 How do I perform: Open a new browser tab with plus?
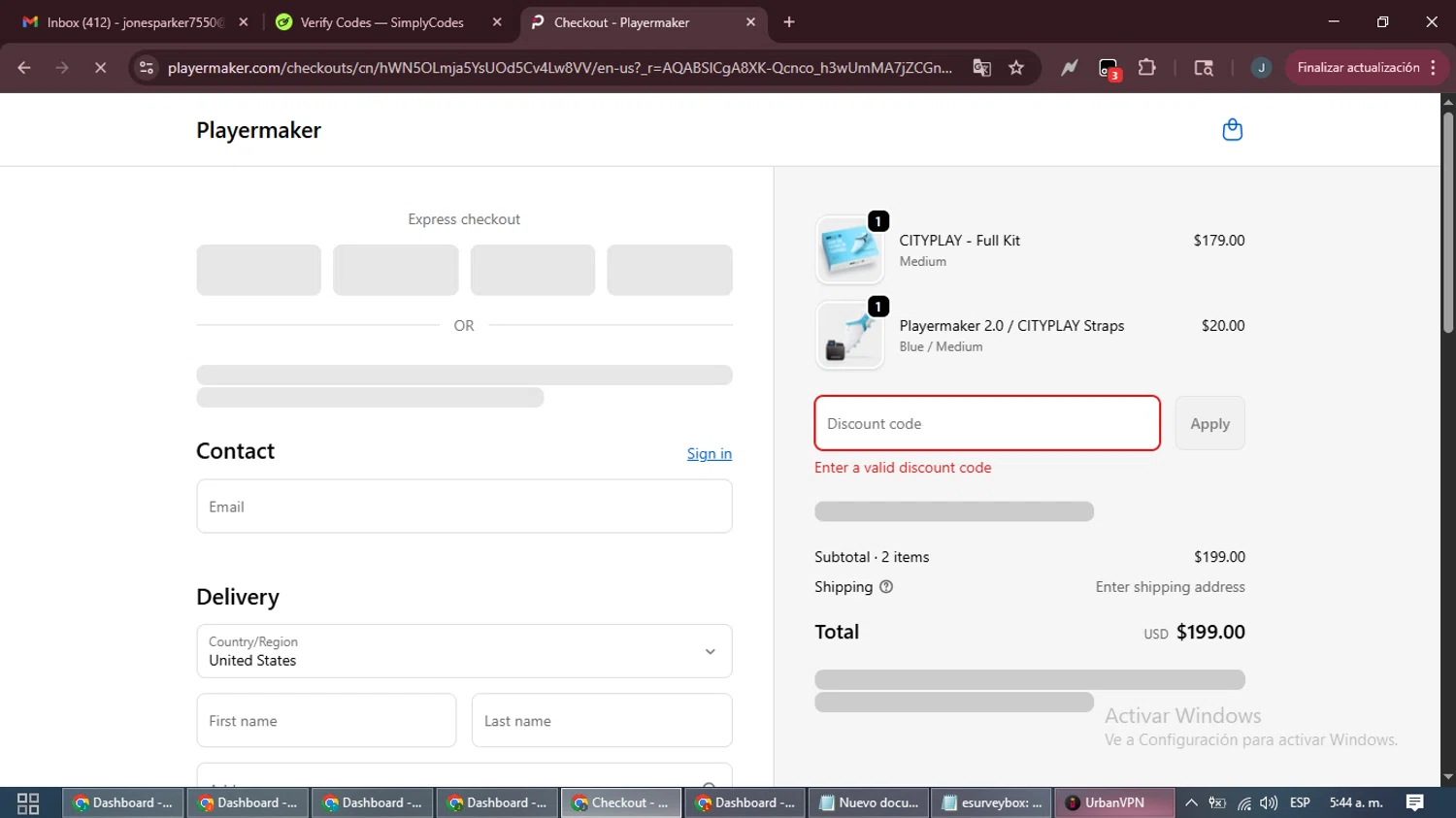(789, 22)
